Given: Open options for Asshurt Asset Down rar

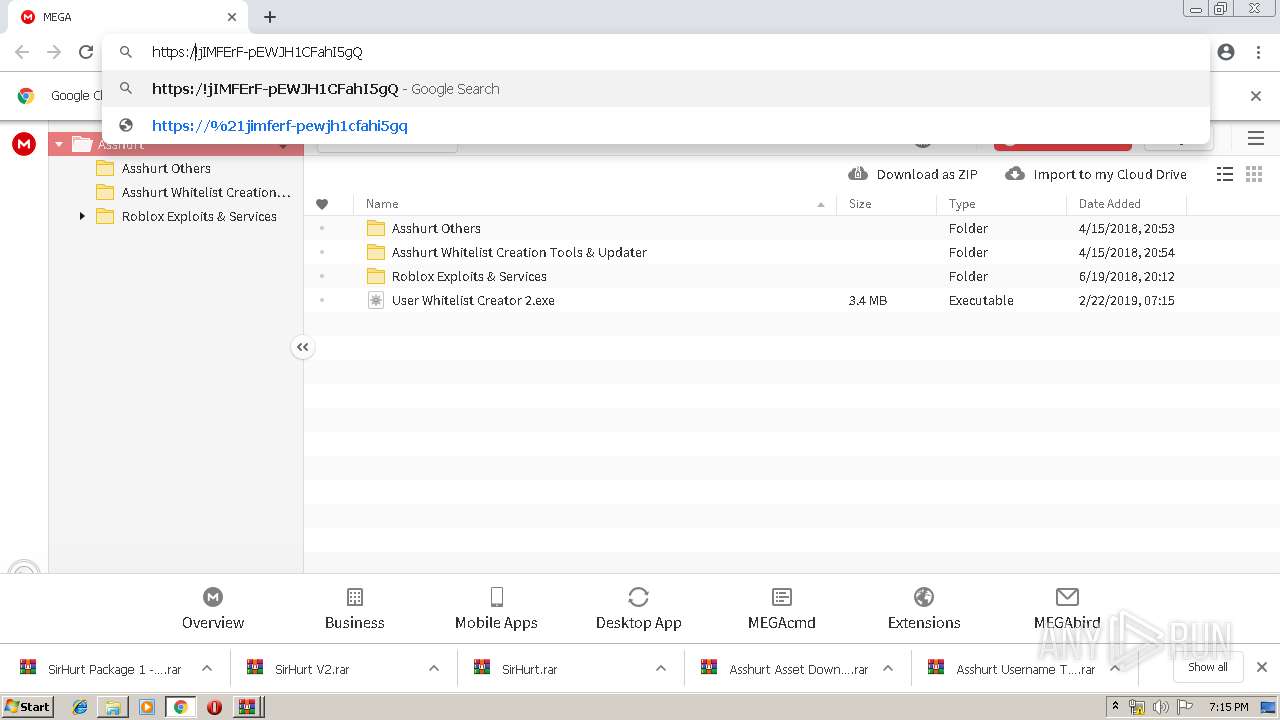Looking at the screenshot, I should [888, 669].
